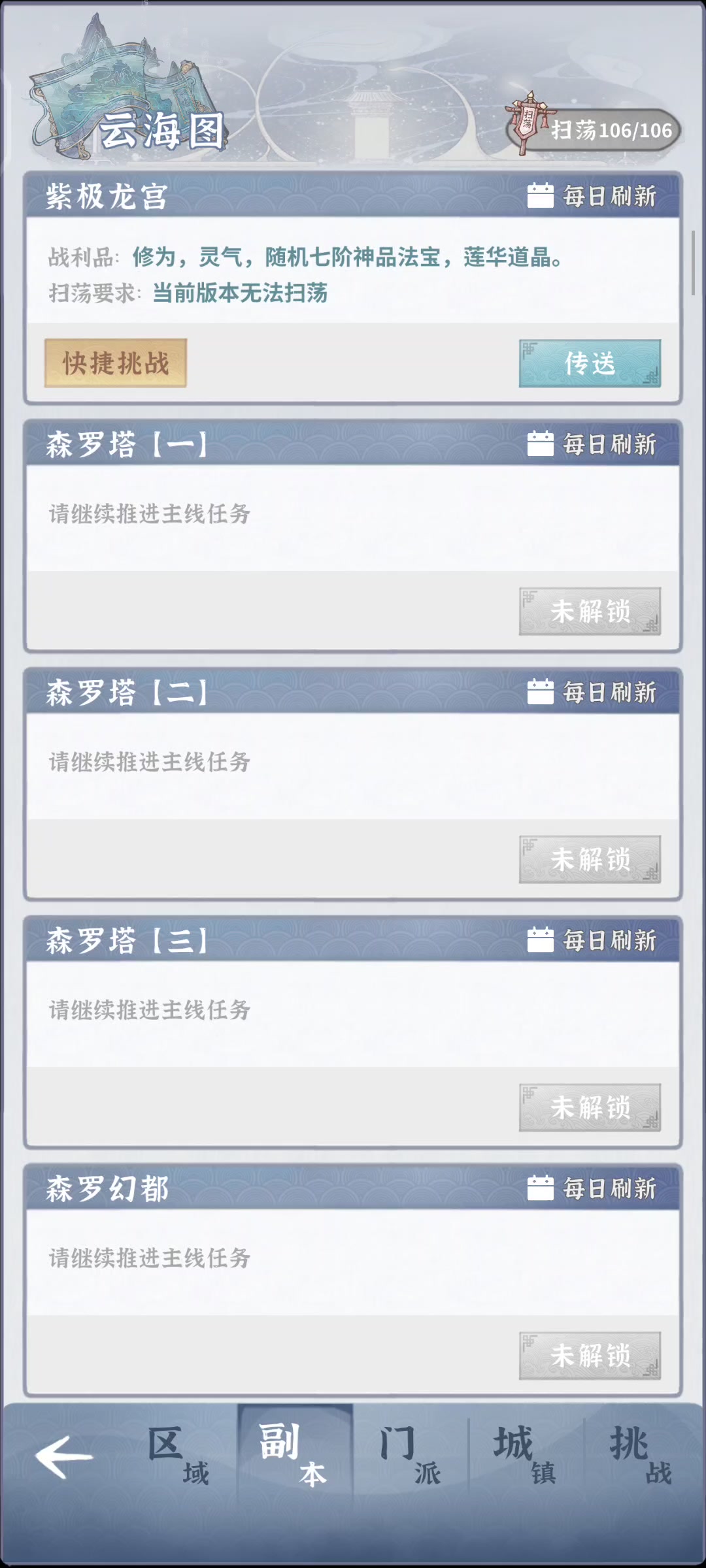
Task: Tap the 扫荡106/106 sweep counter
Action: point(611,131)
